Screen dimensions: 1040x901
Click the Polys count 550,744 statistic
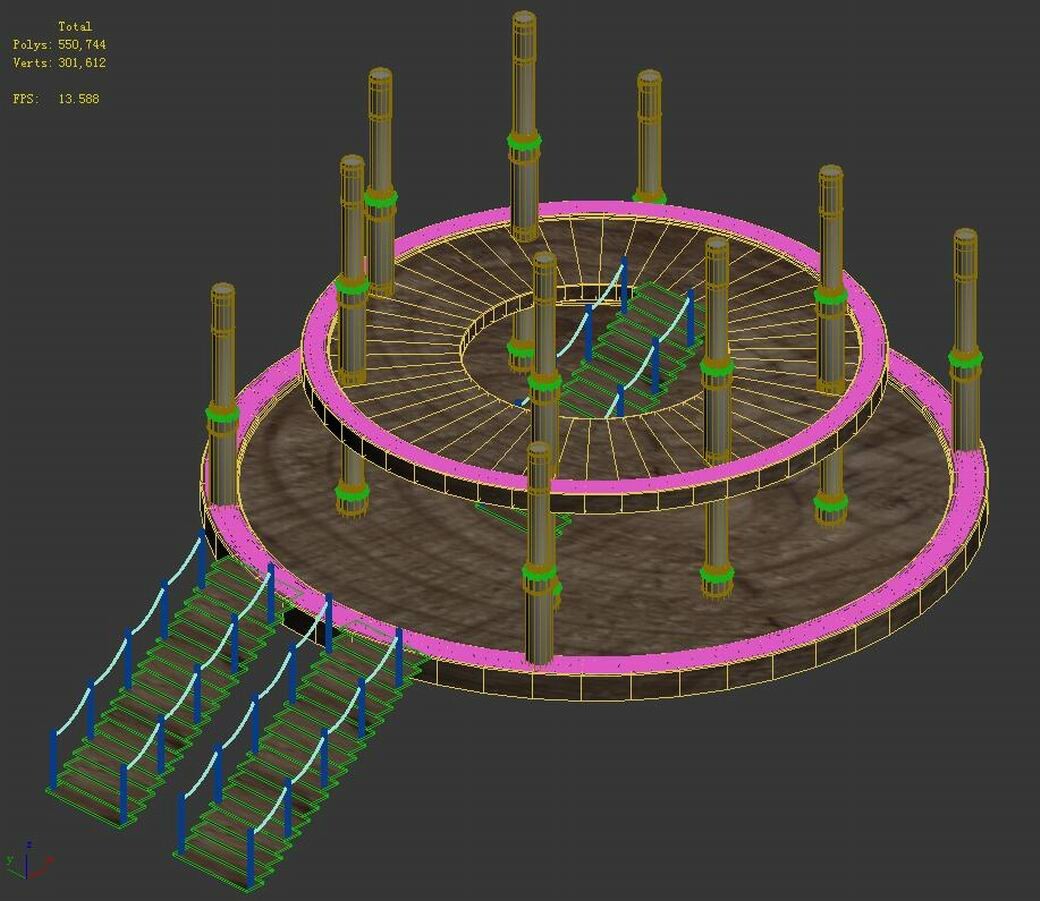tap(59, 44)
